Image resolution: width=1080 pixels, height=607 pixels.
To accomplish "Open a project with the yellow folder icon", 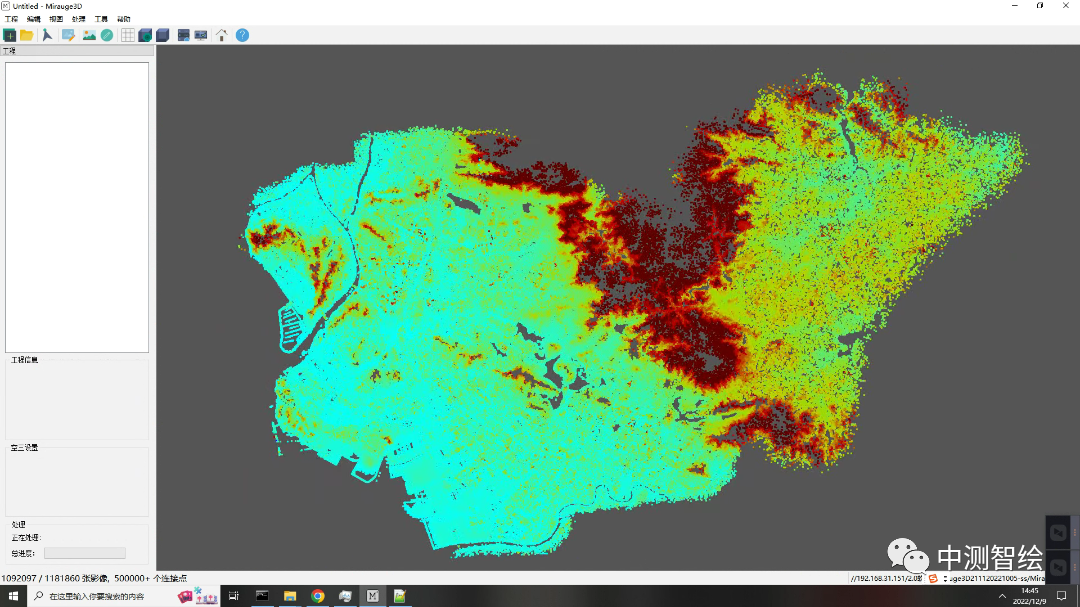I will point(27,35).
